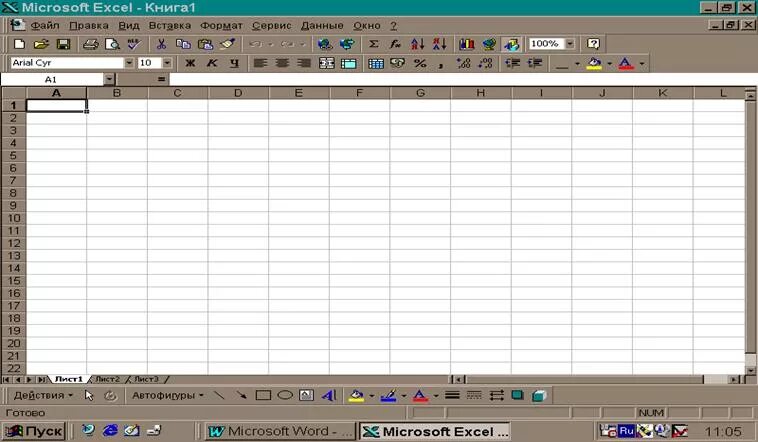Copy selection using the Copy icon
The width and height of the screenshot is (758, 442).
pos(183,44)
